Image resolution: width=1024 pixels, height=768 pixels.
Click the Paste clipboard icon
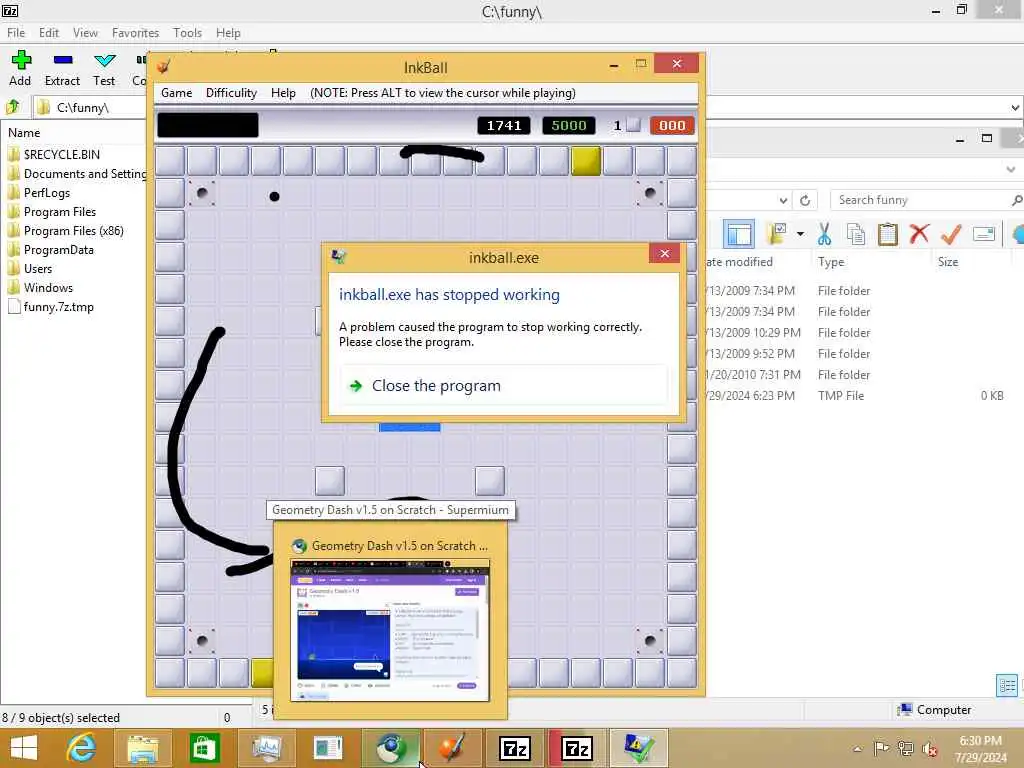click(x=888, y=234)
